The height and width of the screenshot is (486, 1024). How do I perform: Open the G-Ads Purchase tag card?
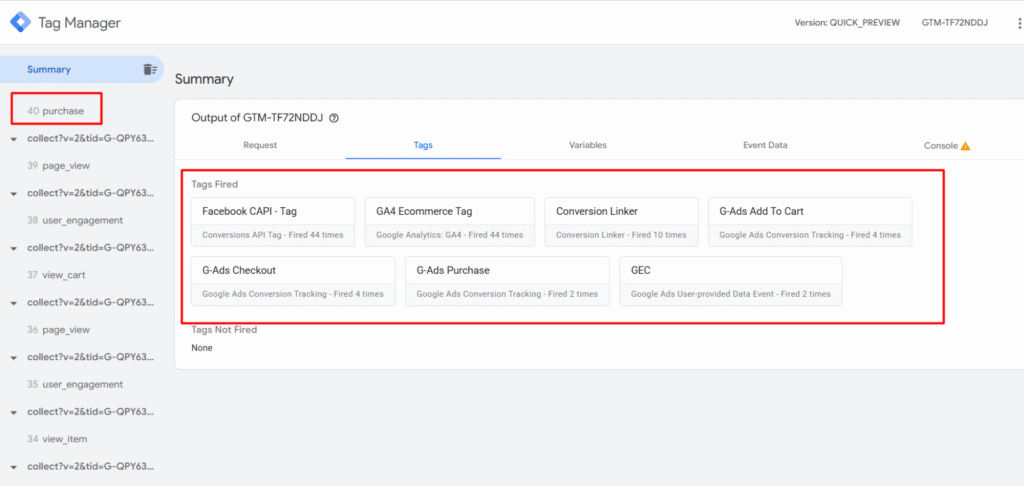click(x=507, y=281)
